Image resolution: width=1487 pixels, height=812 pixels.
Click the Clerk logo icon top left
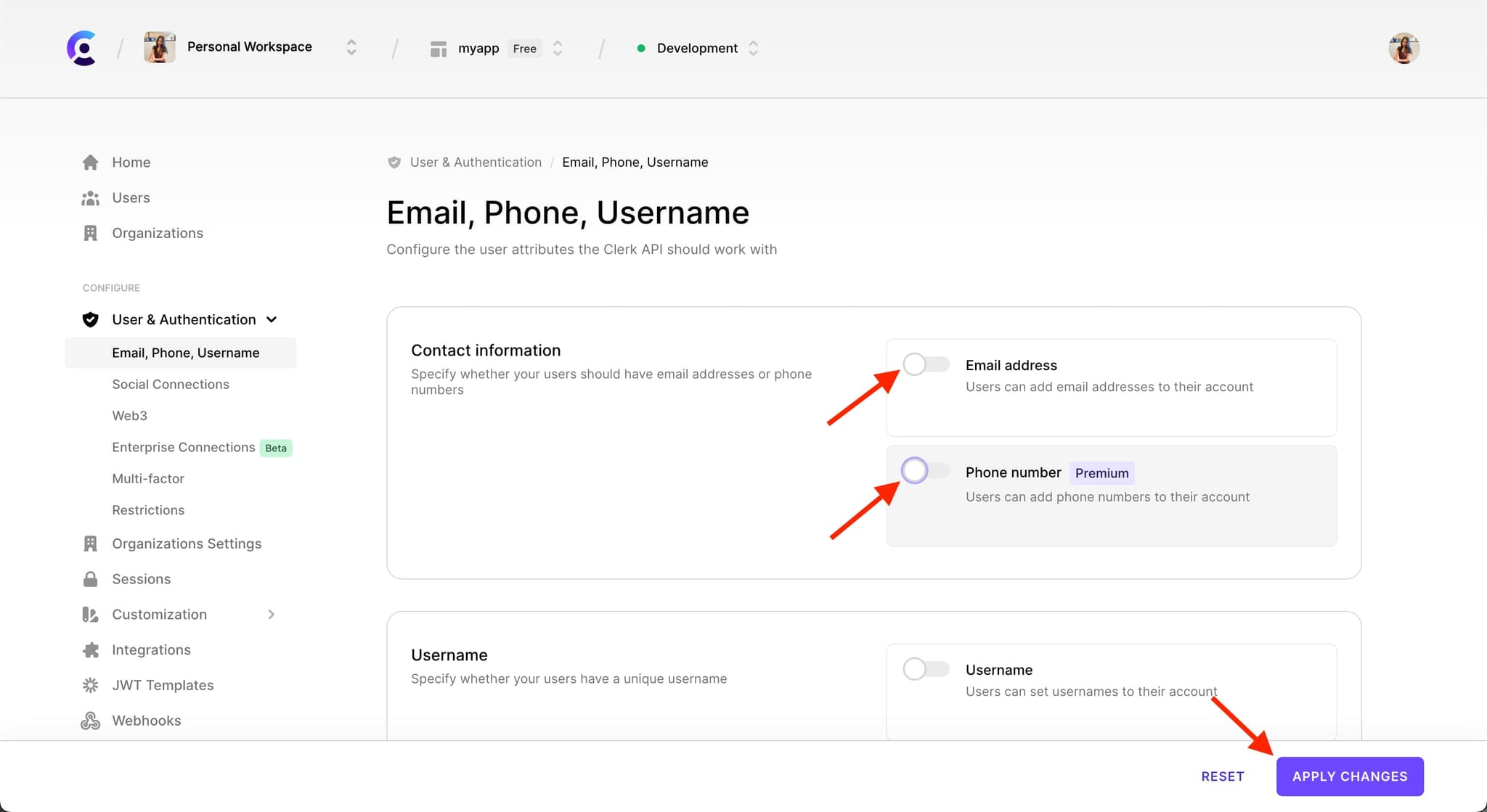80,48
